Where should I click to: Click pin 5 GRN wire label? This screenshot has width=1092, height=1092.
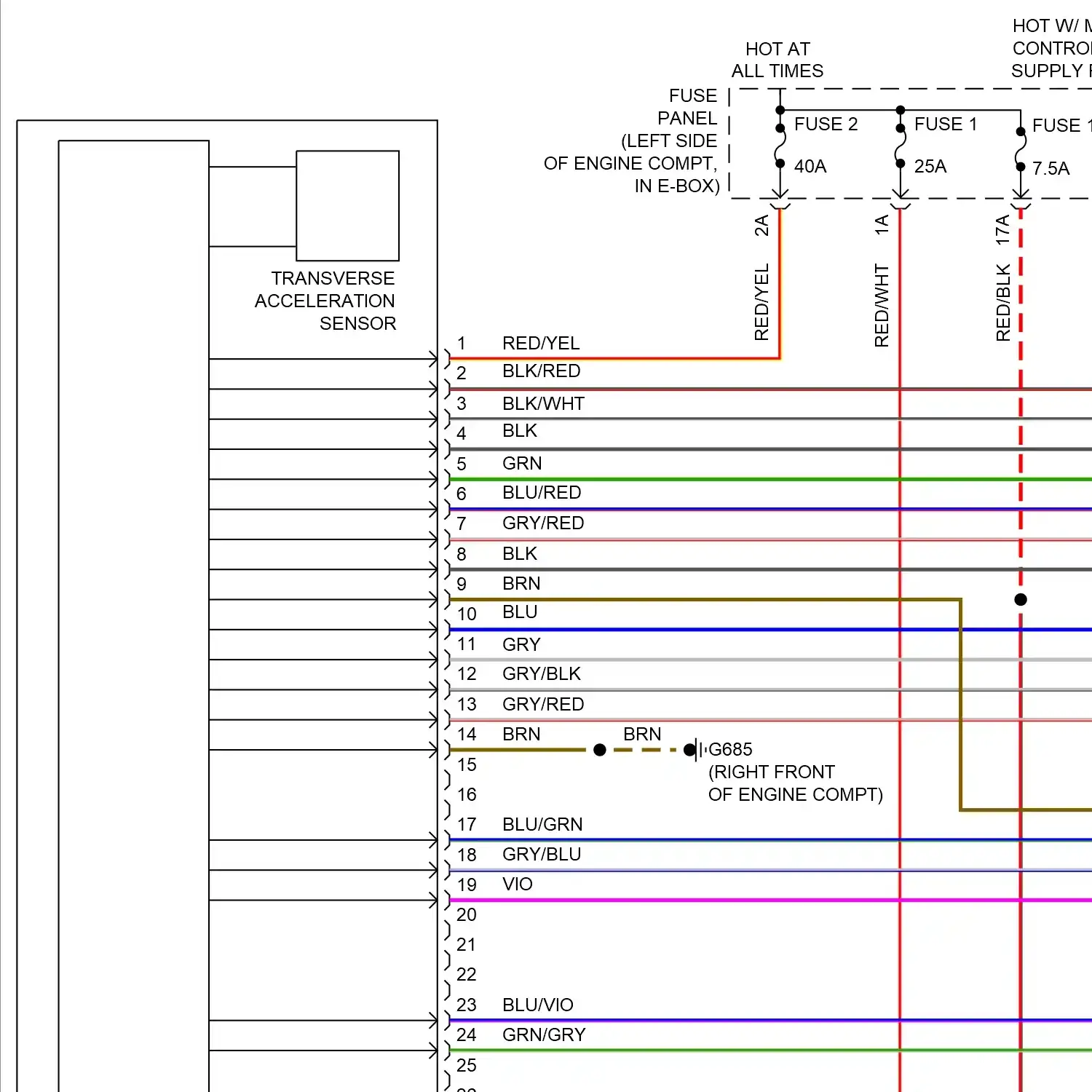click(522, 464)
